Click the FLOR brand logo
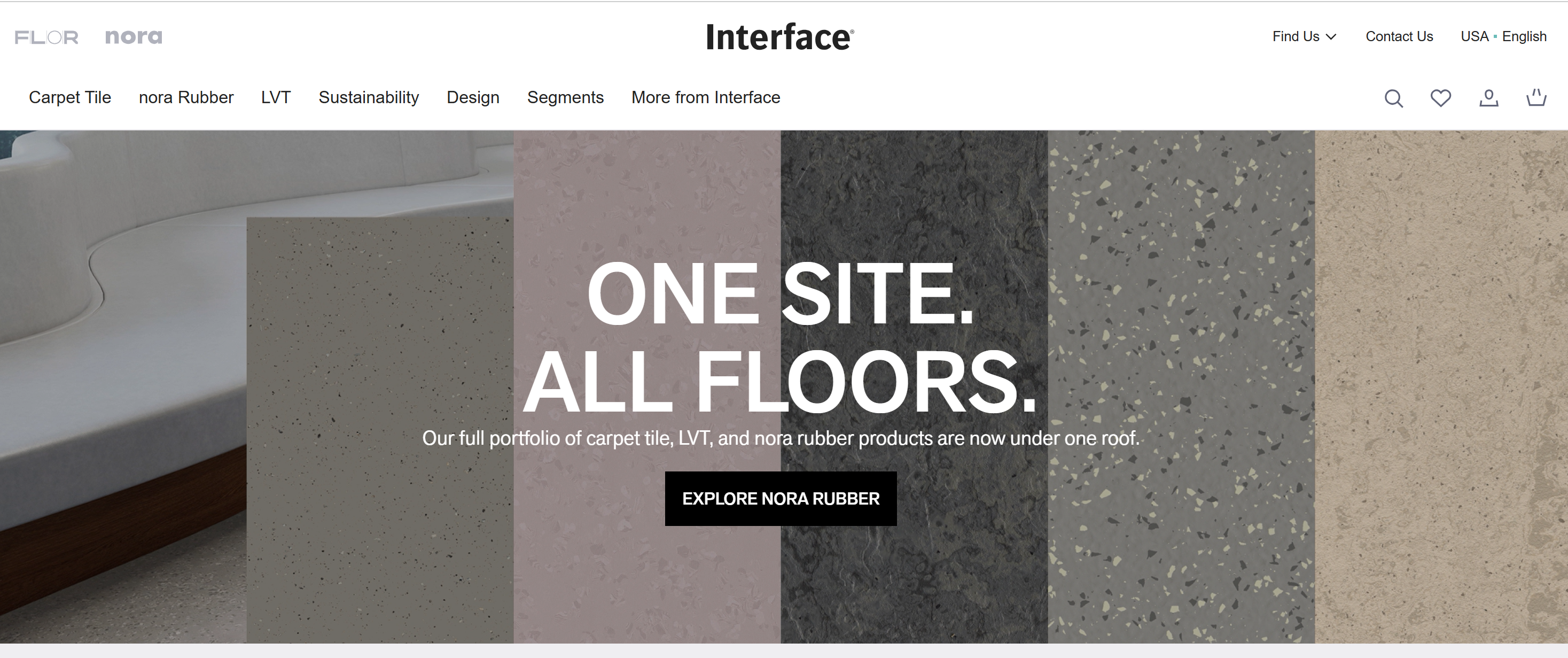The image size is (1568, 658). pos(46,37)
